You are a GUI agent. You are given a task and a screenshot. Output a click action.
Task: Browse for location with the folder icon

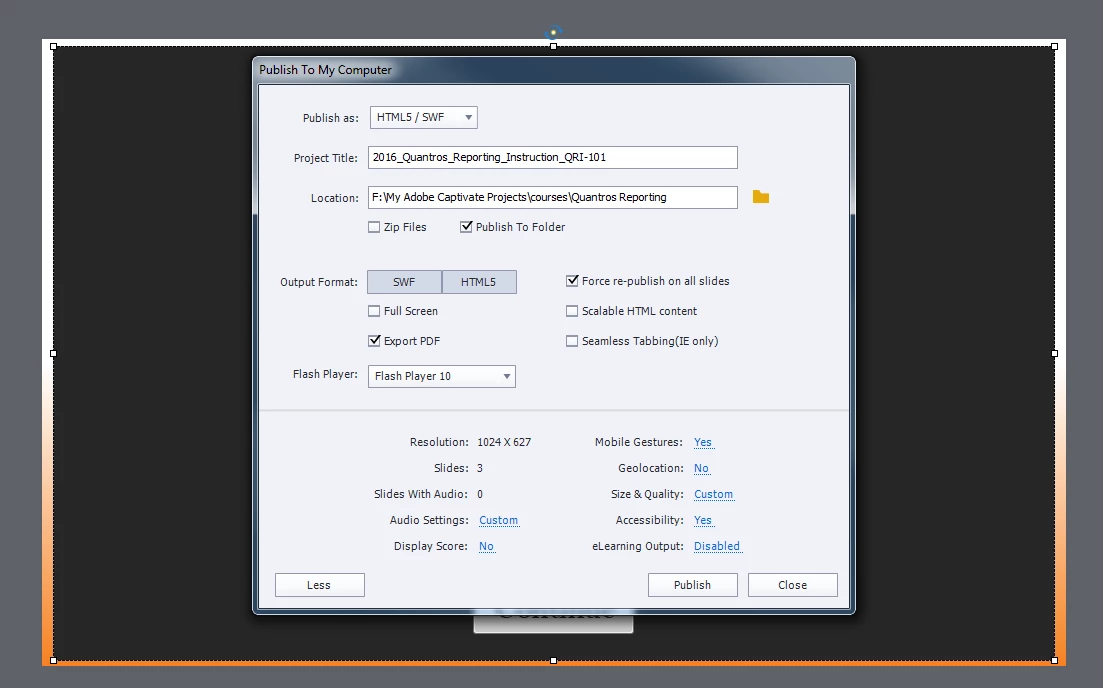760,197
